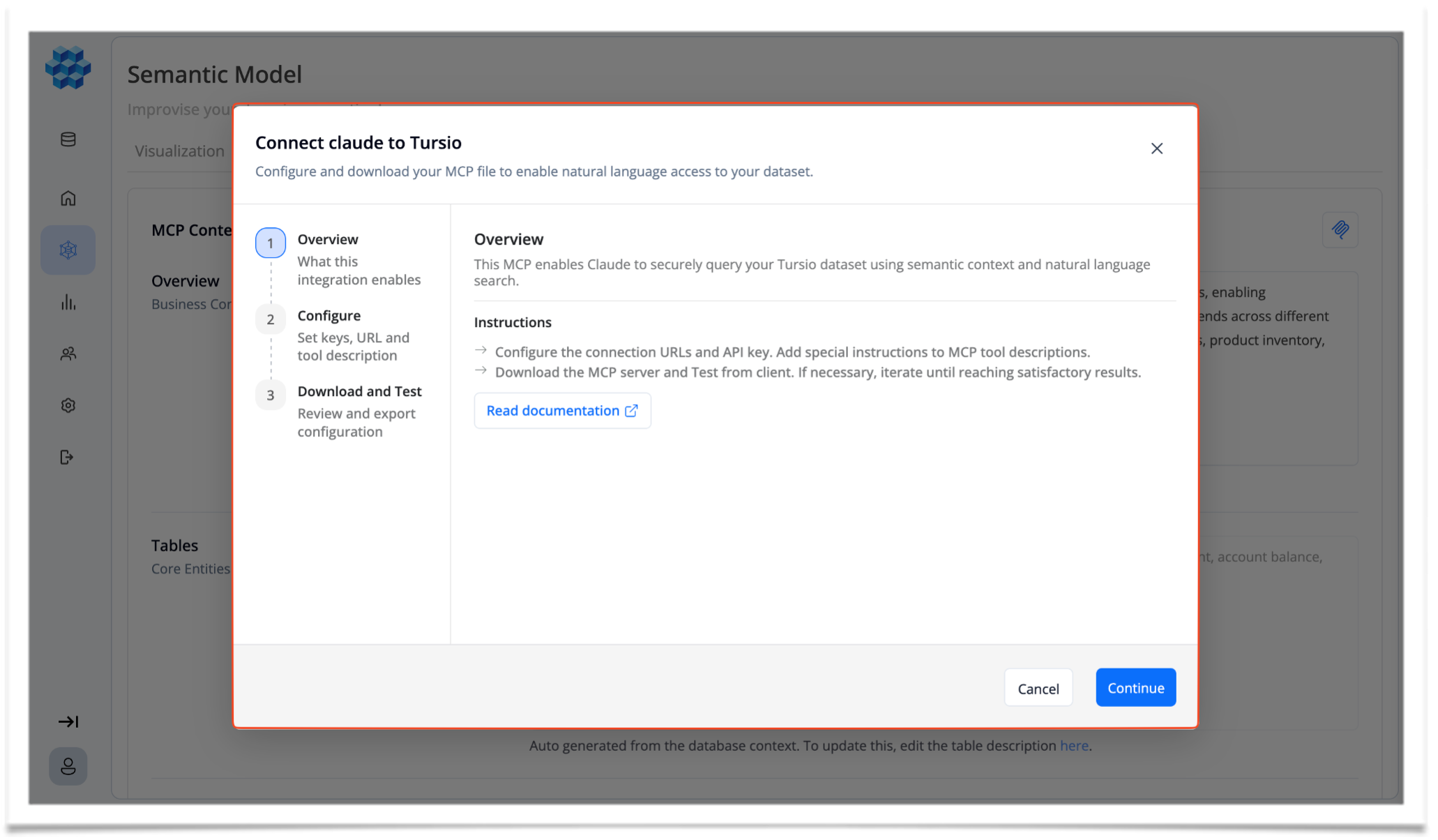Open the users icon in sidebar
The image size is (1438, 840).
(68, 354)
